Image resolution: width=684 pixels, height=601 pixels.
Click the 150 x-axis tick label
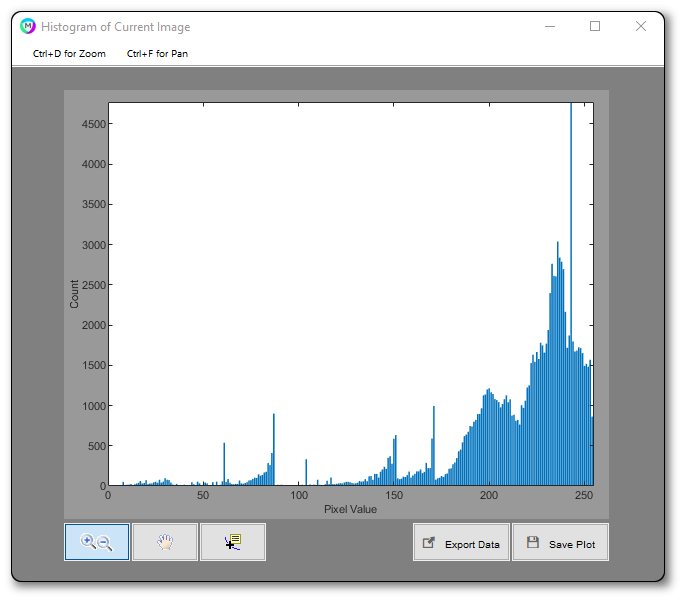point(394,495)
